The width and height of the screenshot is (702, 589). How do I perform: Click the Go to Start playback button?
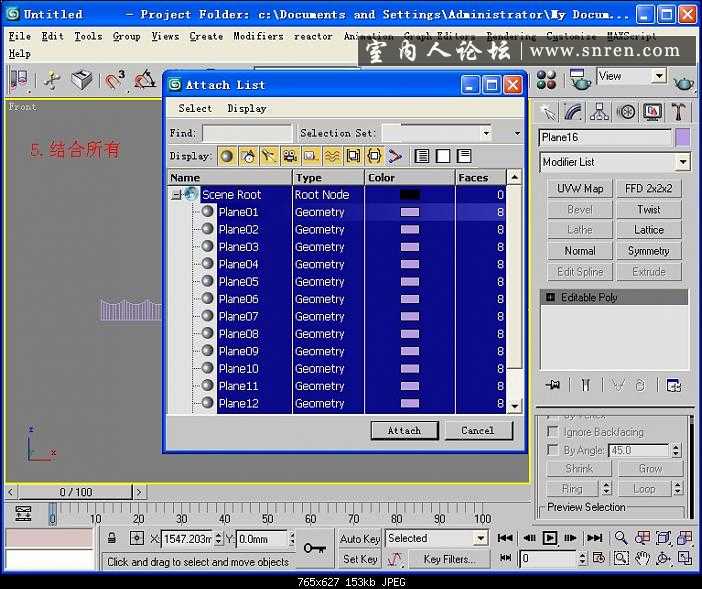pyautogui.click(x=505, y=538)
